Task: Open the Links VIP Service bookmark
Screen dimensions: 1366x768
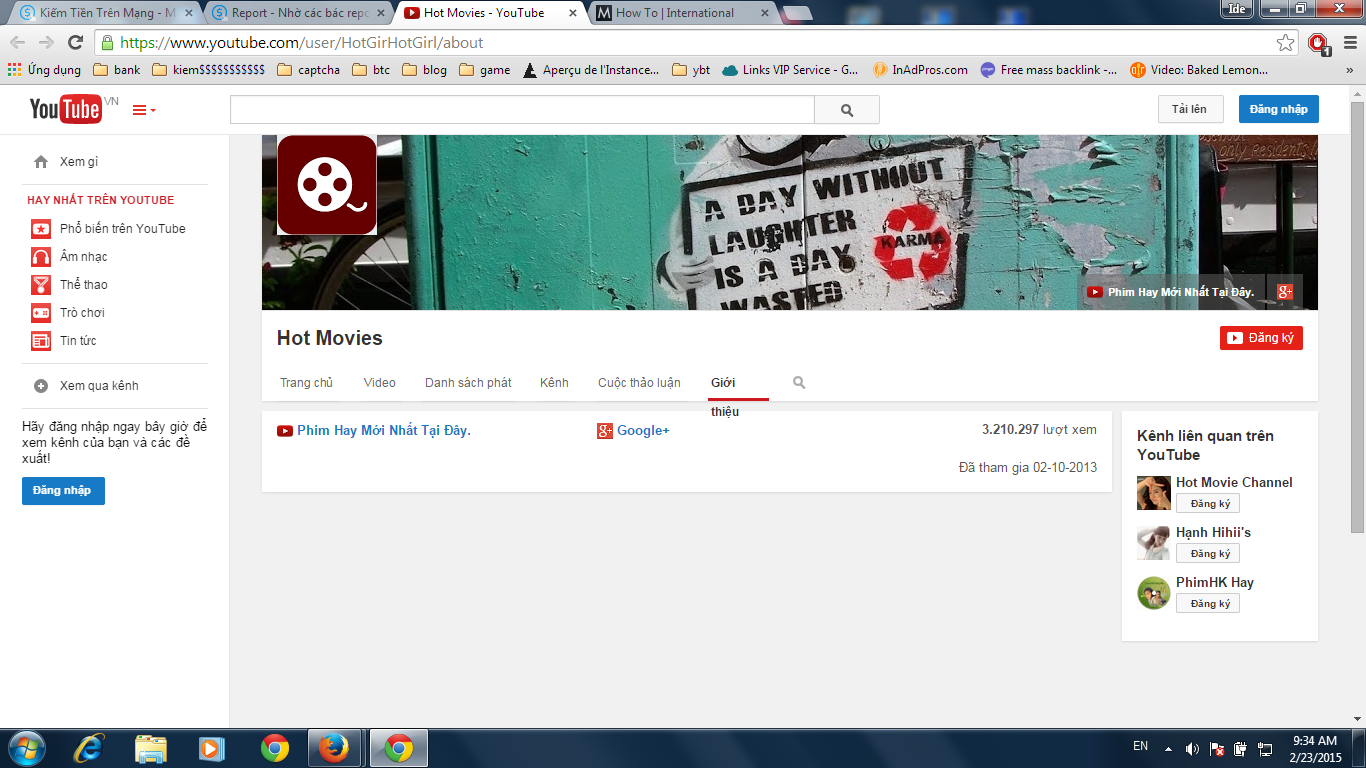Action: tap(790, 70)
